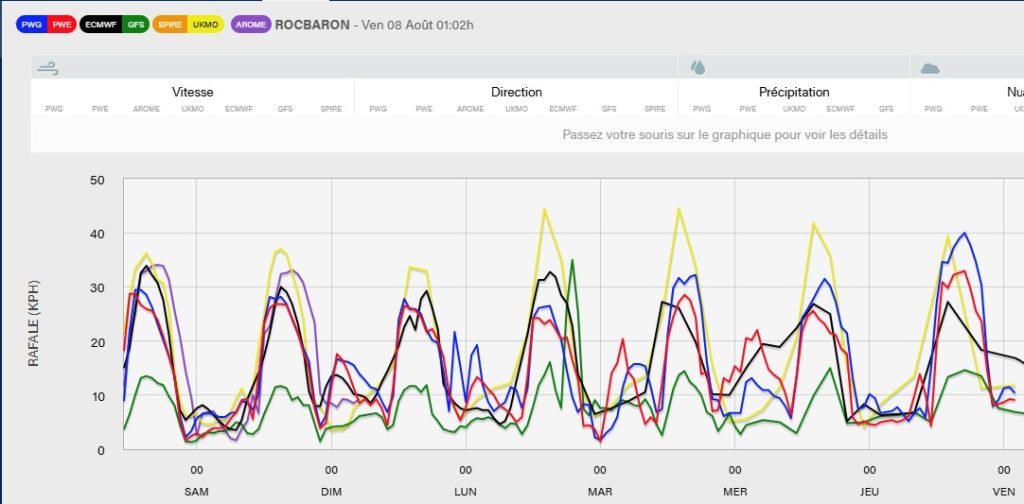Click ECMWF label under Direction

coord(563,109)
